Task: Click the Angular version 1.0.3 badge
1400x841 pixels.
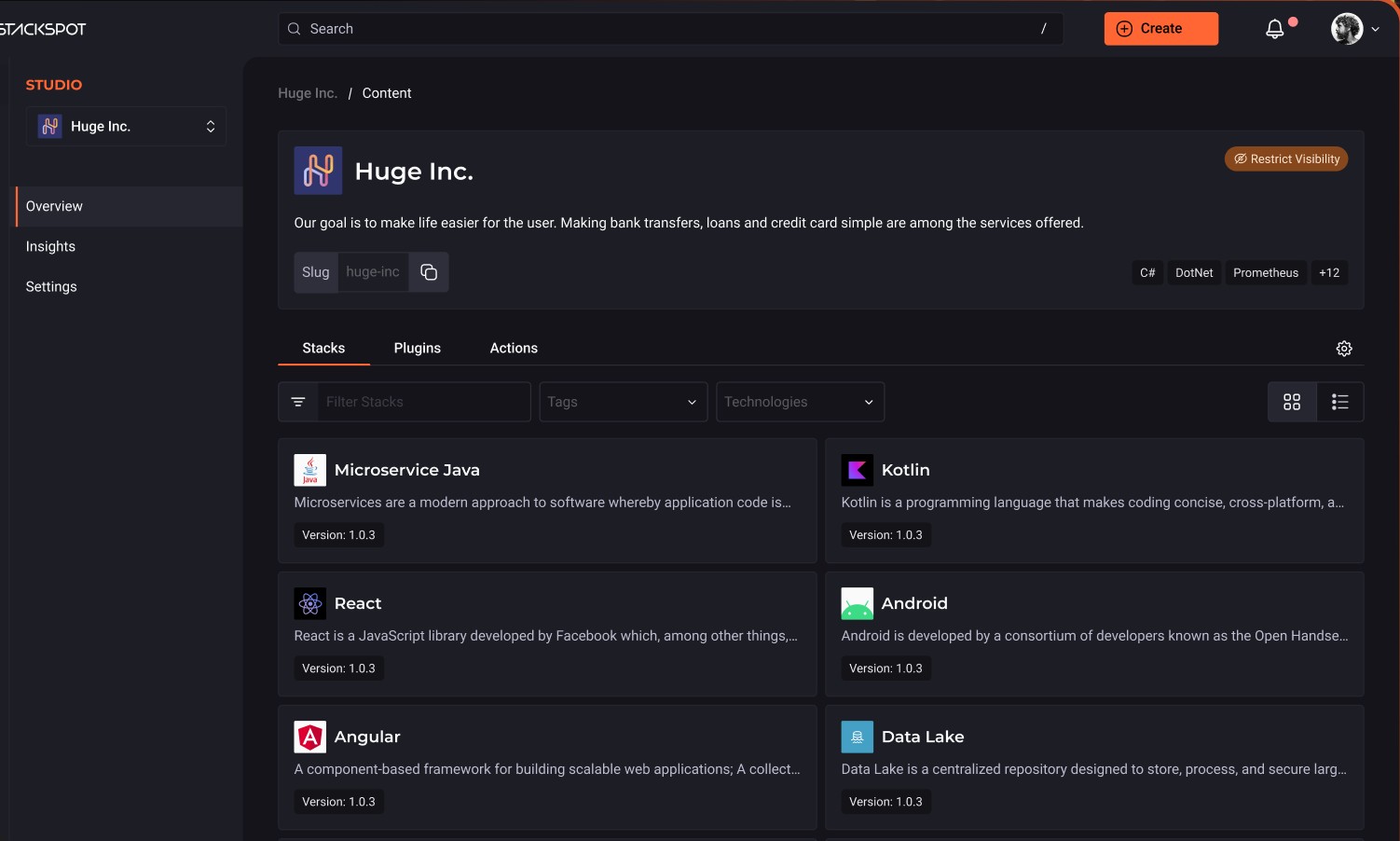Action: [338, 802]
